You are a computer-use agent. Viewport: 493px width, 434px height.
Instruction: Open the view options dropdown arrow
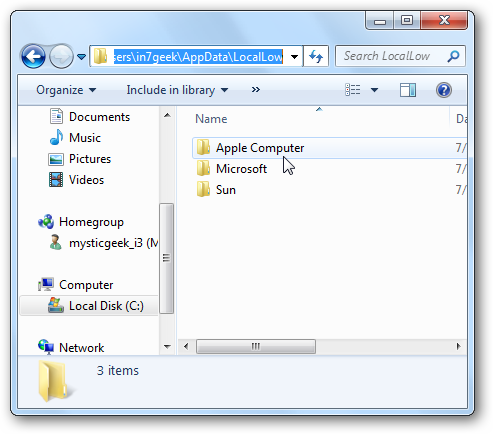click(x=374, y=90)
